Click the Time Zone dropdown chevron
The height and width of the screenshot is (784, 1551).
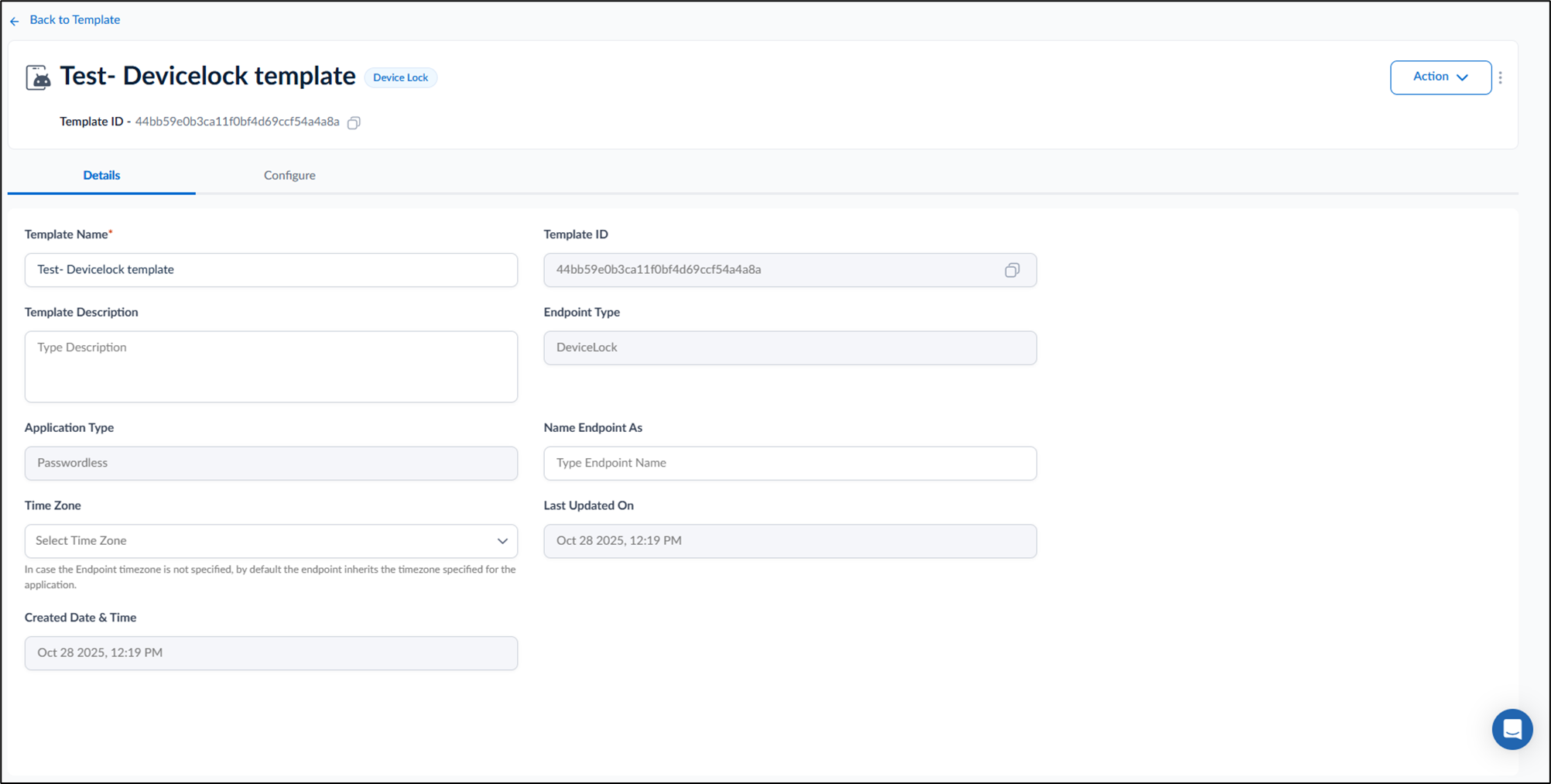click(502, 541)
